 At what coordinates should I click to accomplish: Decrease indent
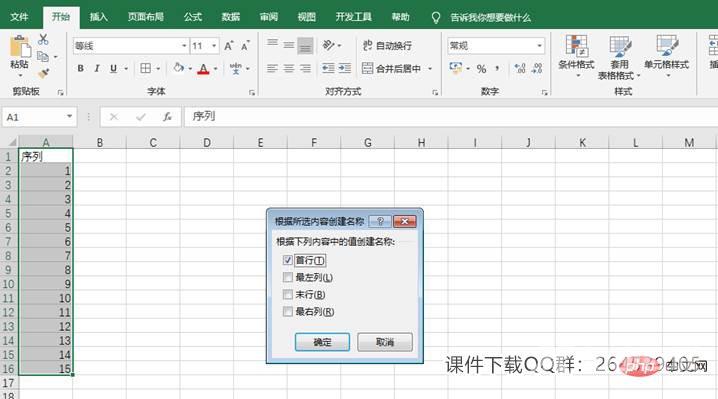click(328, 69)
